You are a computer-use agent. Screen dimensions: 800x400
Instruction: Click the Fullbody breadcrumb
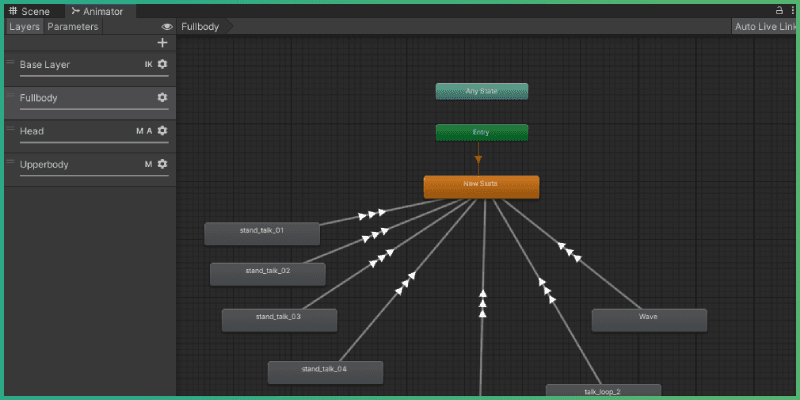point(201,27)
